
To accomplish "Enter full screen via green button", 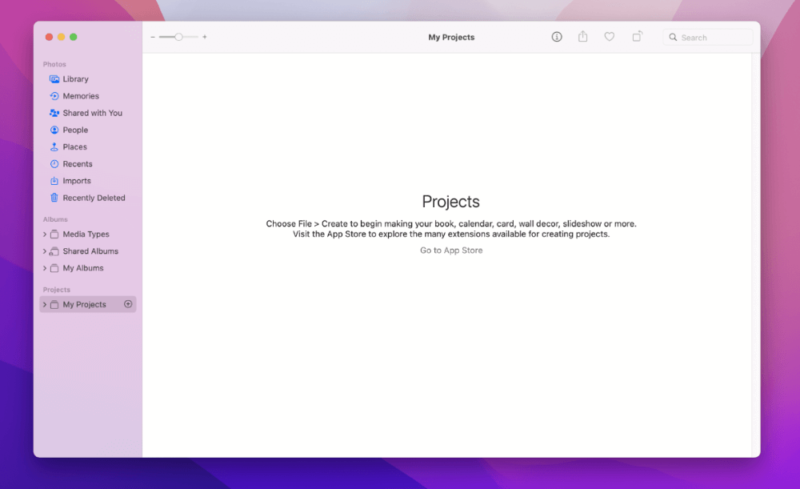I will tap(73, 37).
